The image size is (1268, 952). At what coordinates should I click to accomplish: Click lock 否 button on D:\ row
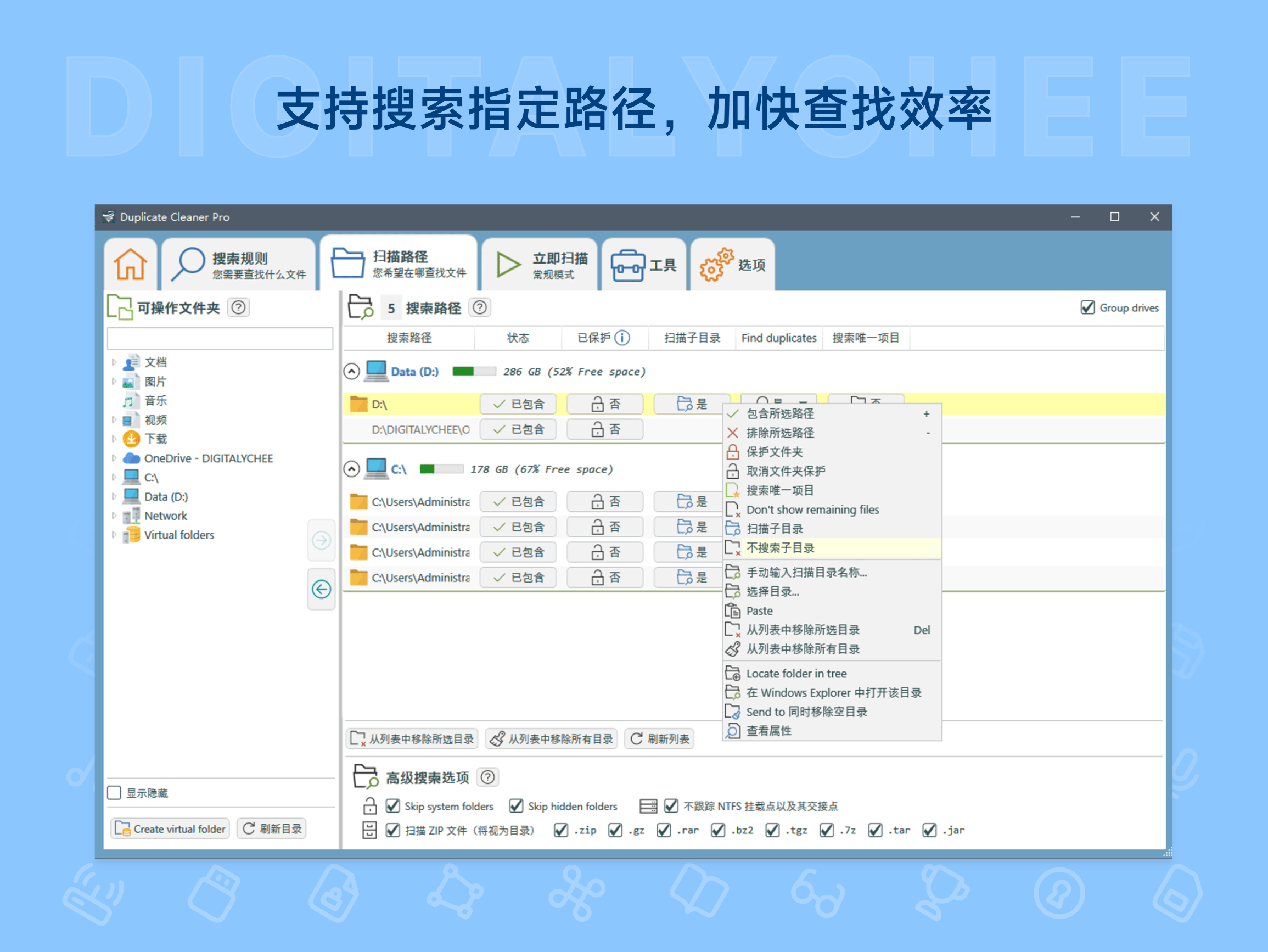(x=605, y=404)
